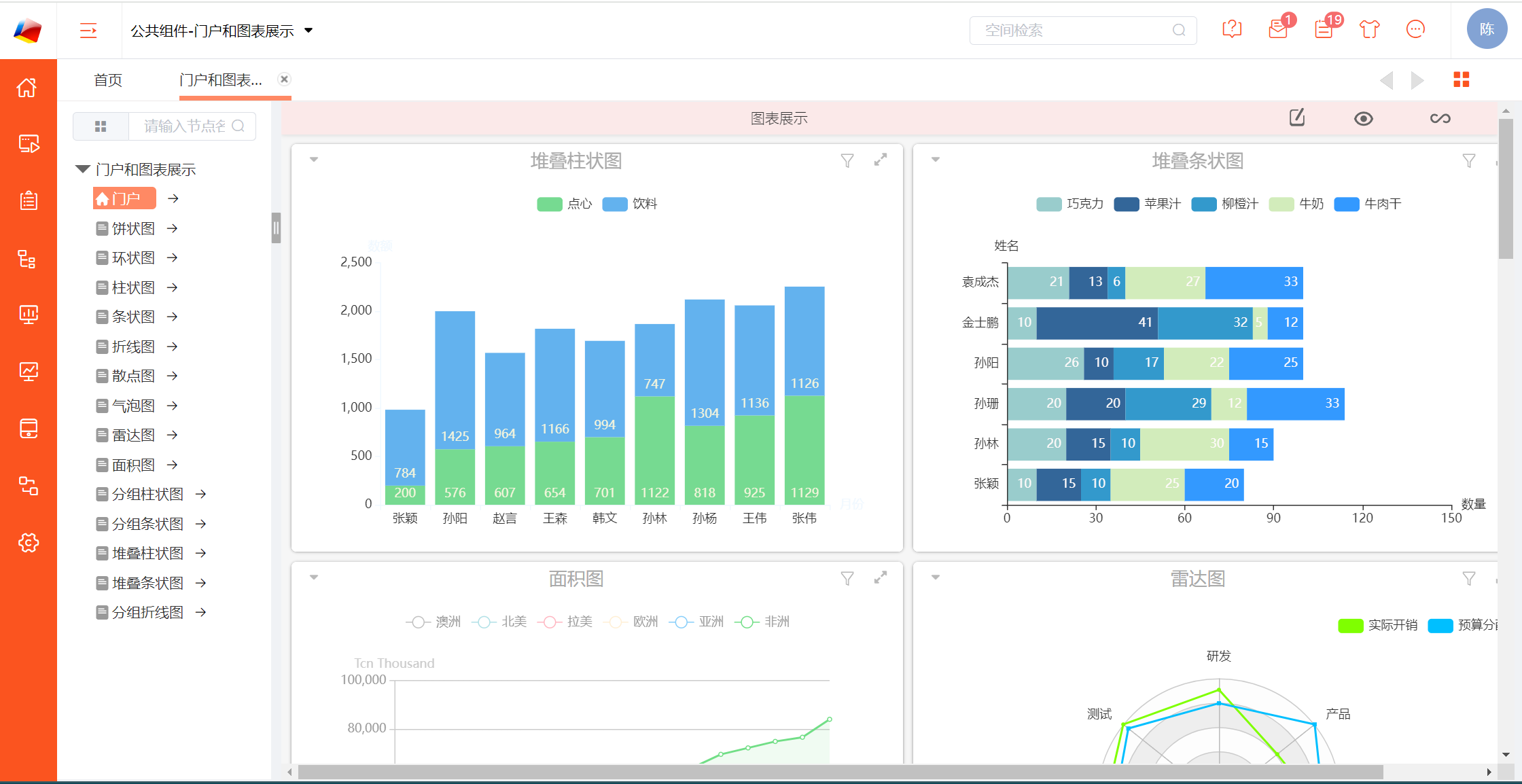
Task: Toggle 饮料 legend series
Action: pyautogui.click(x=630, y=204)
